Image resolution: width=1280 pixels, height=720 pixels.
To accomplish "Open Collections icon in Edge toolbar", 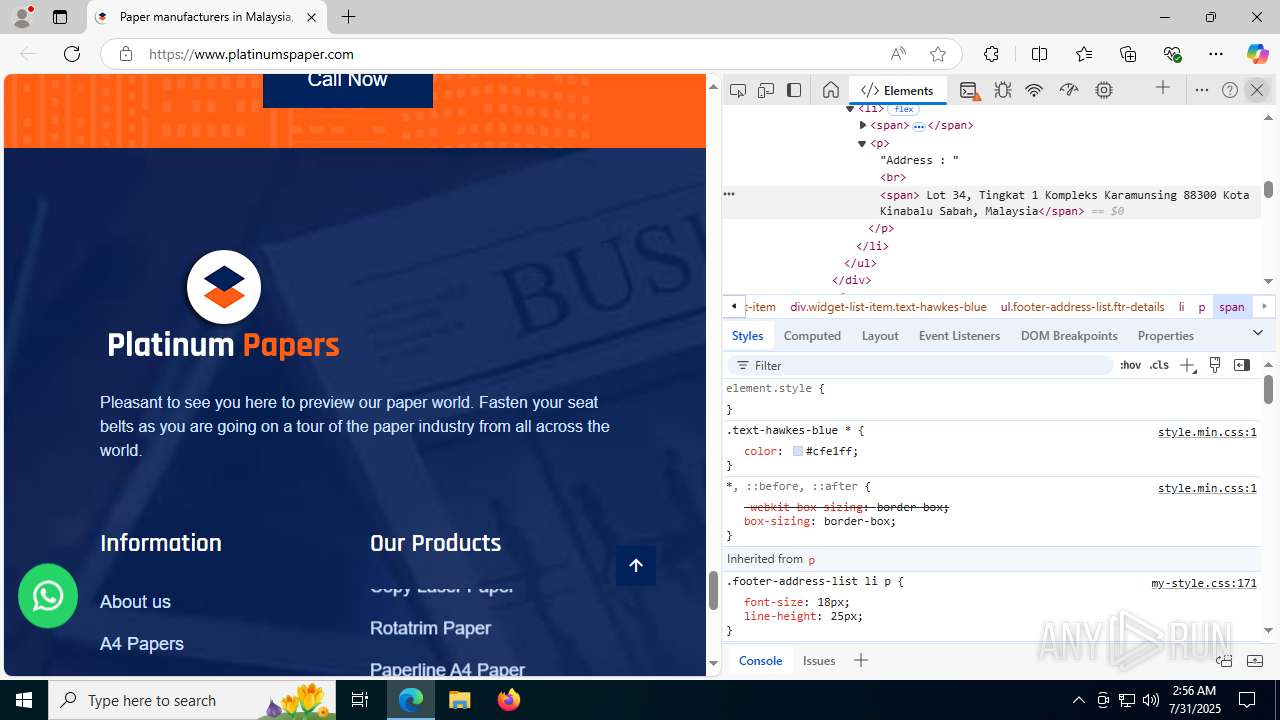I will point(1128,54).
